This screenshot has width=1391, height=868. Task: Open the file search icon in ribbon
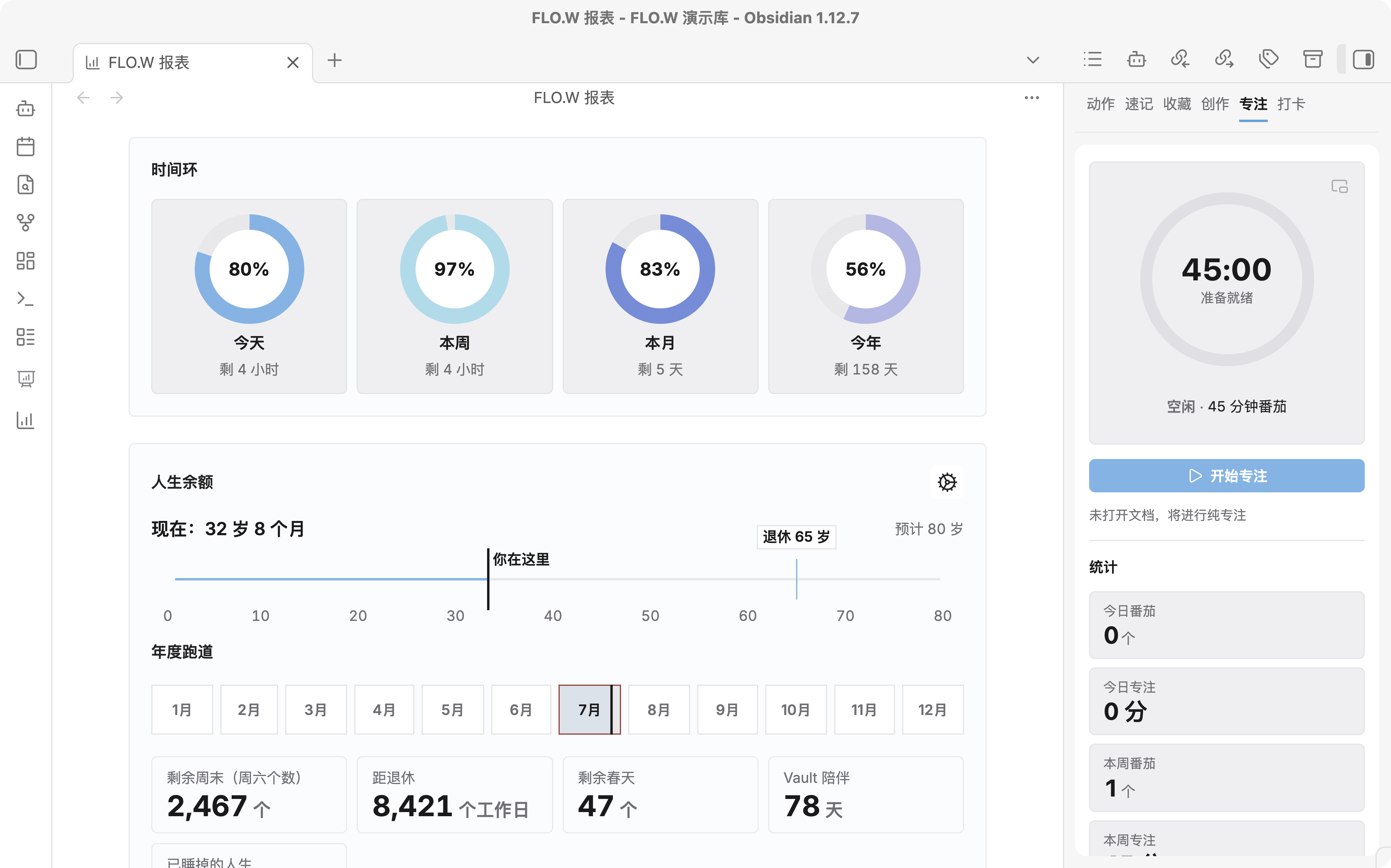(x=25, y=184)
